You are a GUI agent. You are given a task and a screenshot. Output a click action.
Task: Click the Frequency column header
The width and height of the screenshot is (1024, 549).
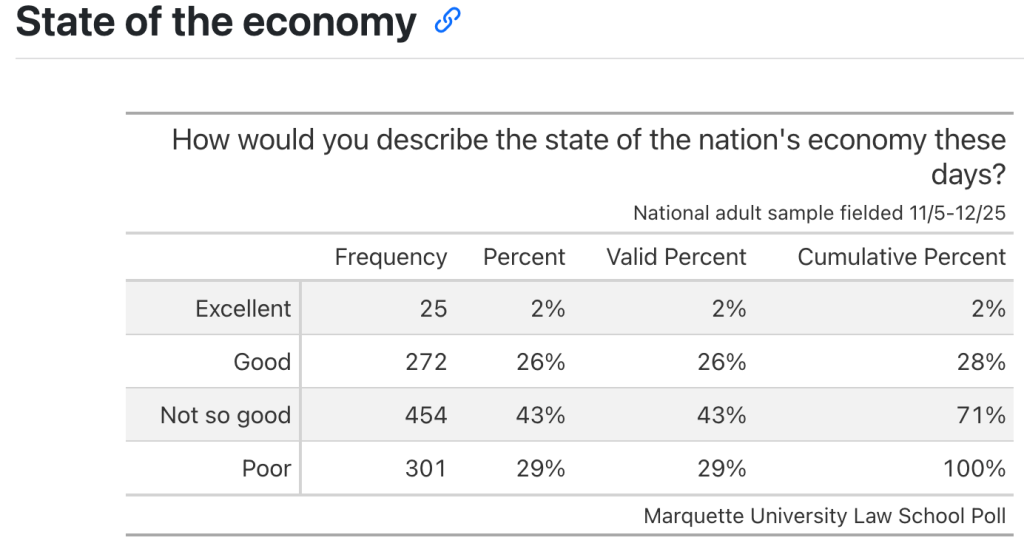click(390, 257)
